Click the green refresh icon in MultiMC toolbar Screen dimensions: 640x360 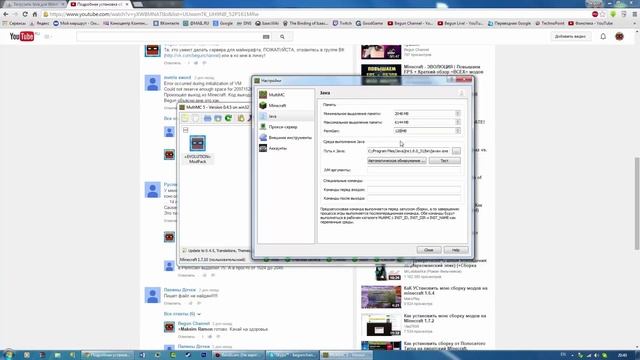(229, 118)
